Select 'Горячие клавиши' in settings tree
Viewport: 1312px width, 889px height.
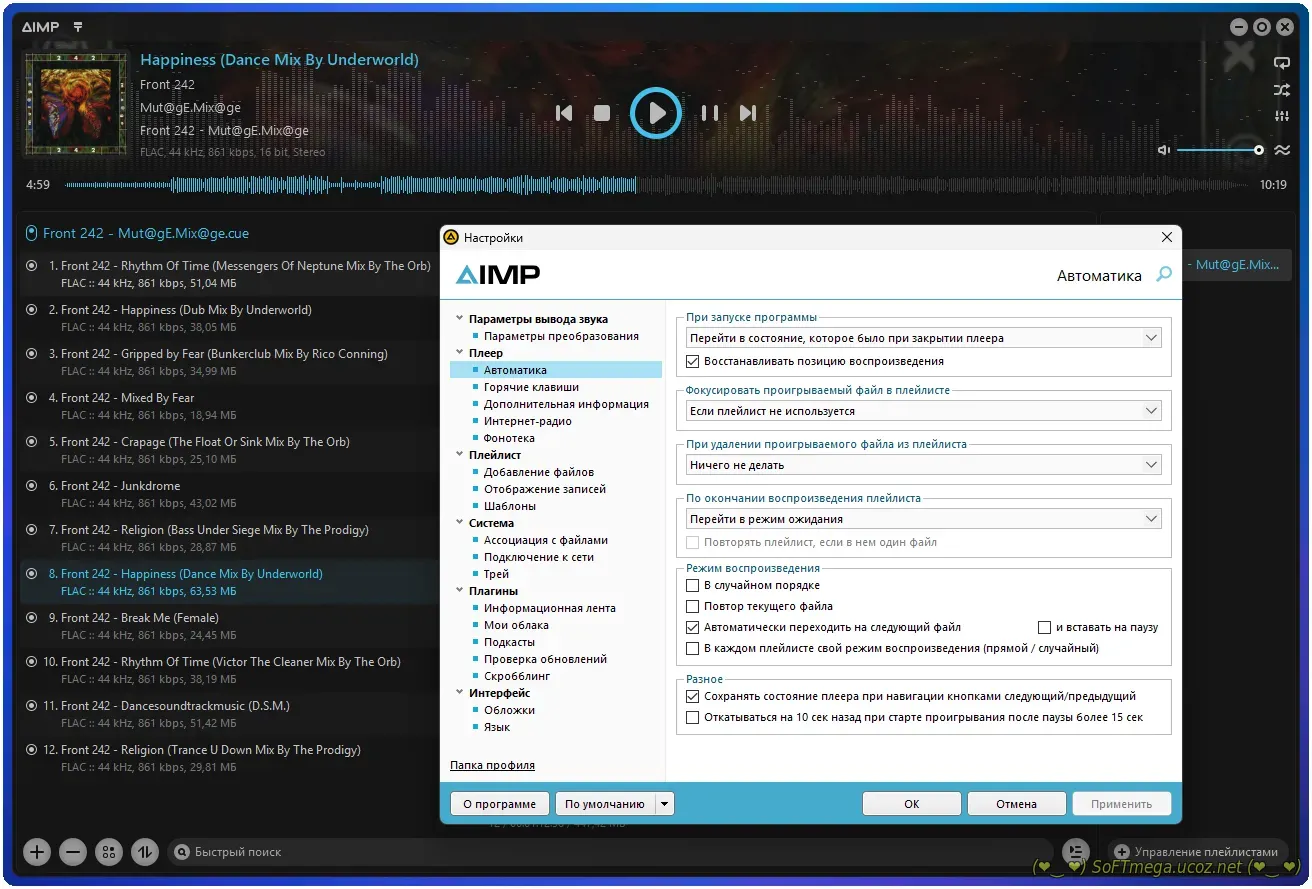point(531,387)
